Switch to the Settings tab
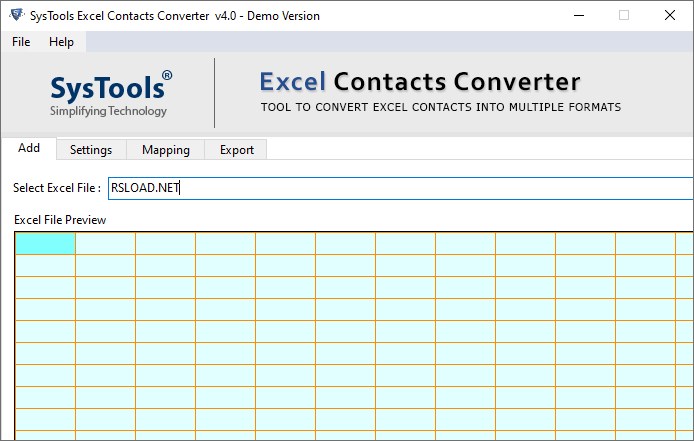 click(91, 150)
